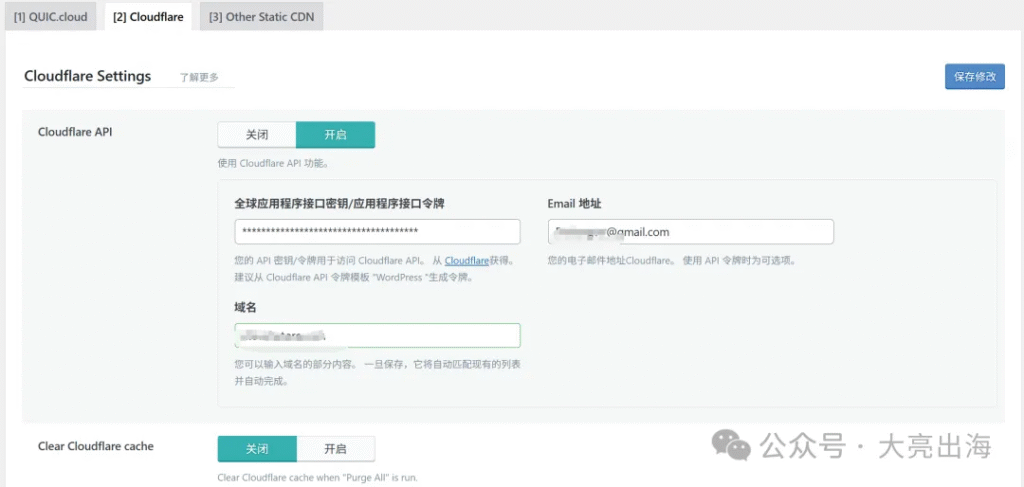Image resolution: width=1024 pixels, height=487 pixels.
Task: Open the [3] Other Static CDN tab
Action: [x=261, y=17]
